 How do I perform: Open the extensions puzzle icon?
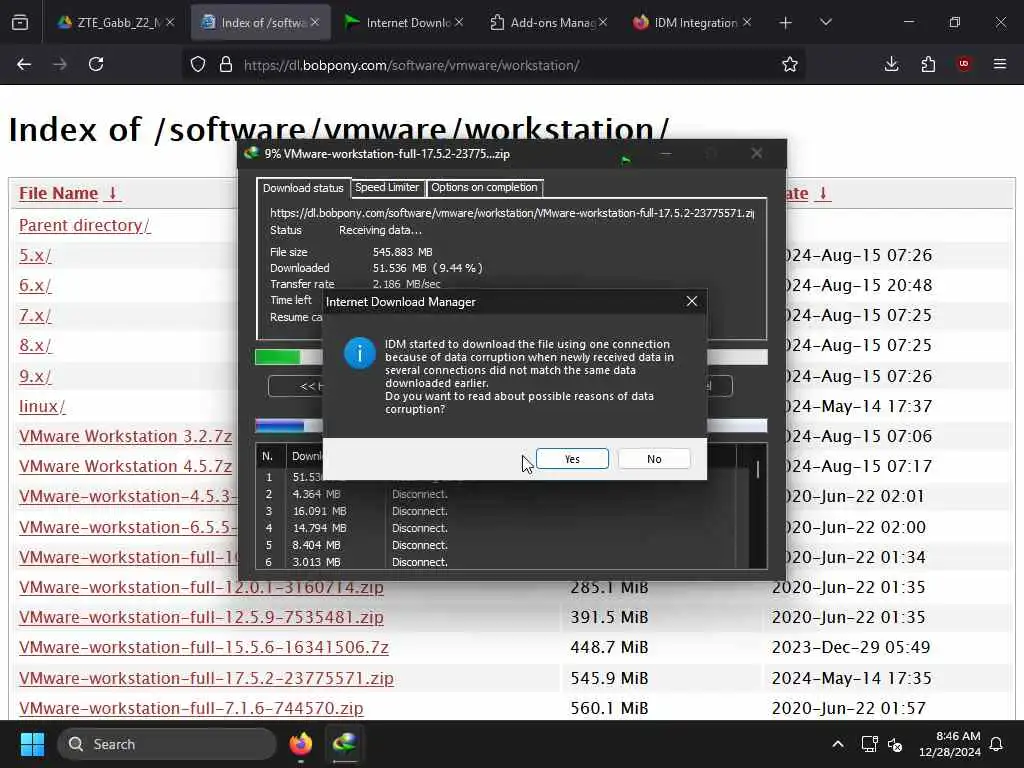[x=928, y=64]
